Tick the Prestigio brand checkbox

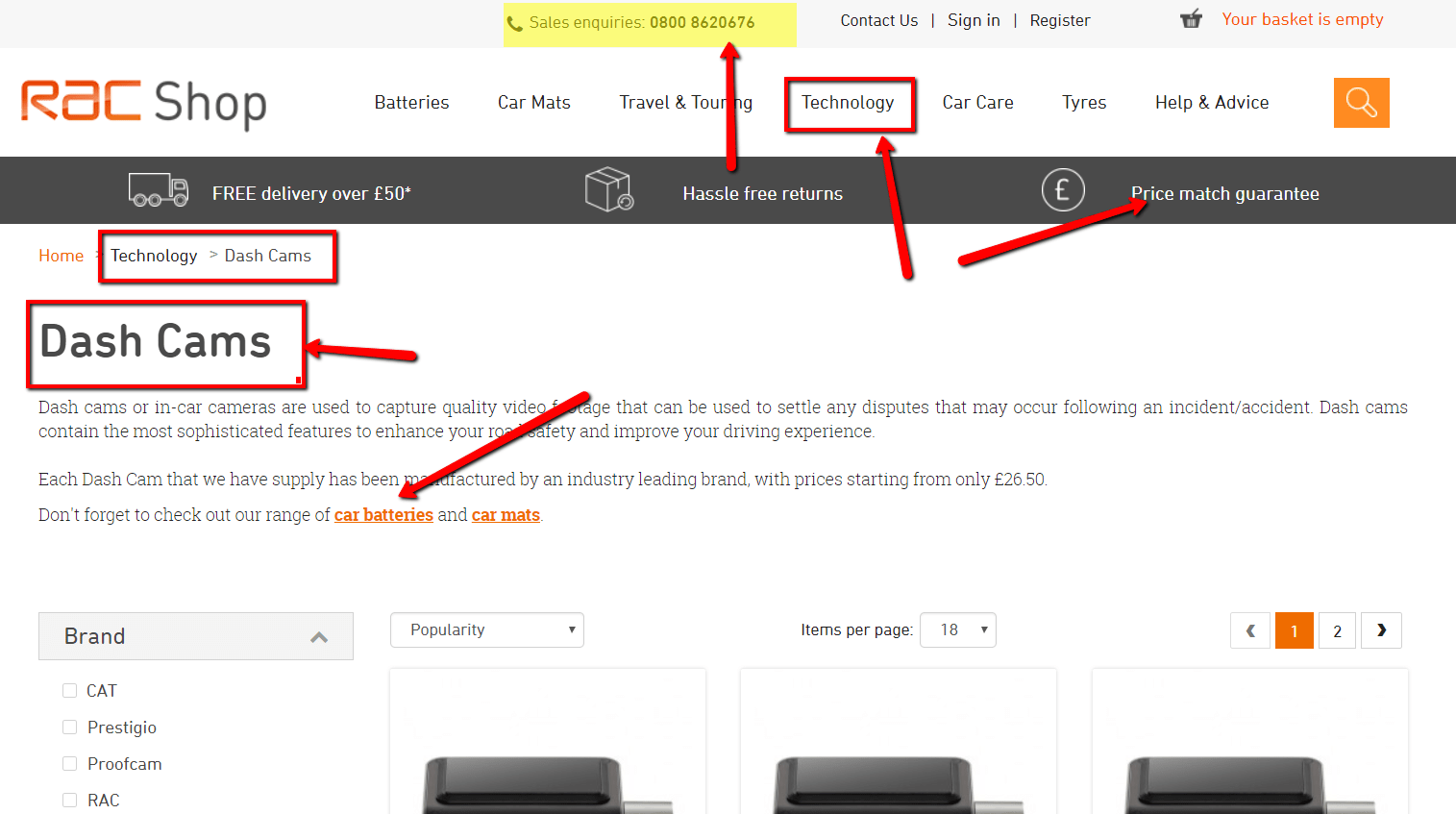(x=69, y=727)
